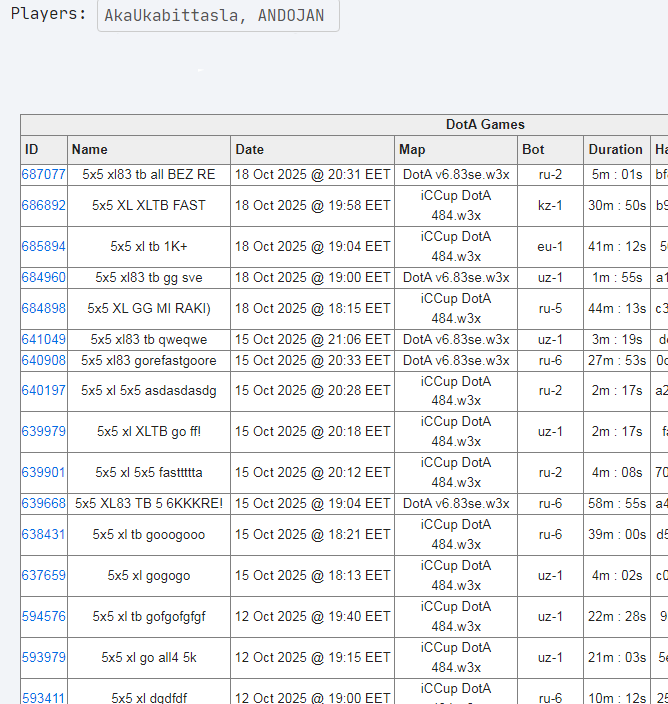Image resolution: width=668 pixels, height=704 pixels.
Task: Click duration '58m : 55s'
Action: point(617,503)
